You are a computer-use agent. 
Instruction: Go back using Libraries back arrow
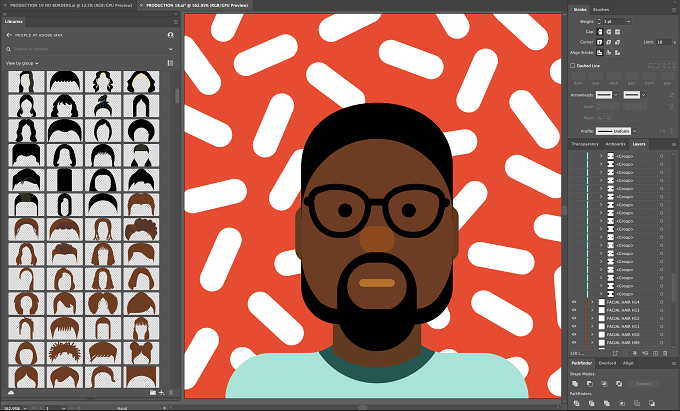[9, 35]
